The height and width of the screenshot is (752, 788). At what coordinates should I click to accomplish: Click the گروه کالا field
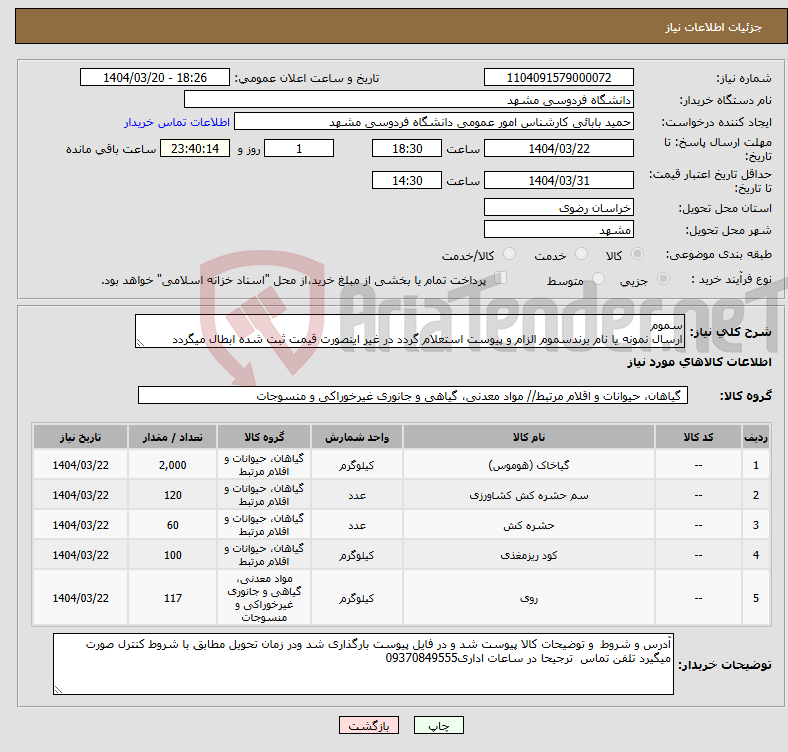point(413,395)
